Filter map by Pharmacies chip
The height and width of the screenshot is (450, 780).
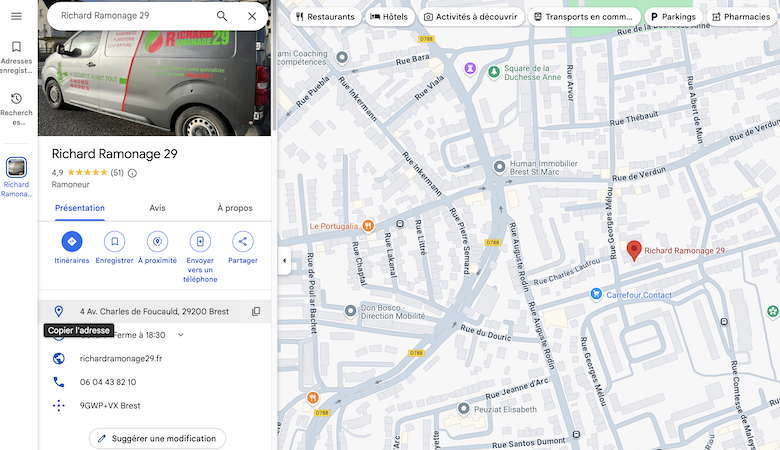click(x=741, y=16)
